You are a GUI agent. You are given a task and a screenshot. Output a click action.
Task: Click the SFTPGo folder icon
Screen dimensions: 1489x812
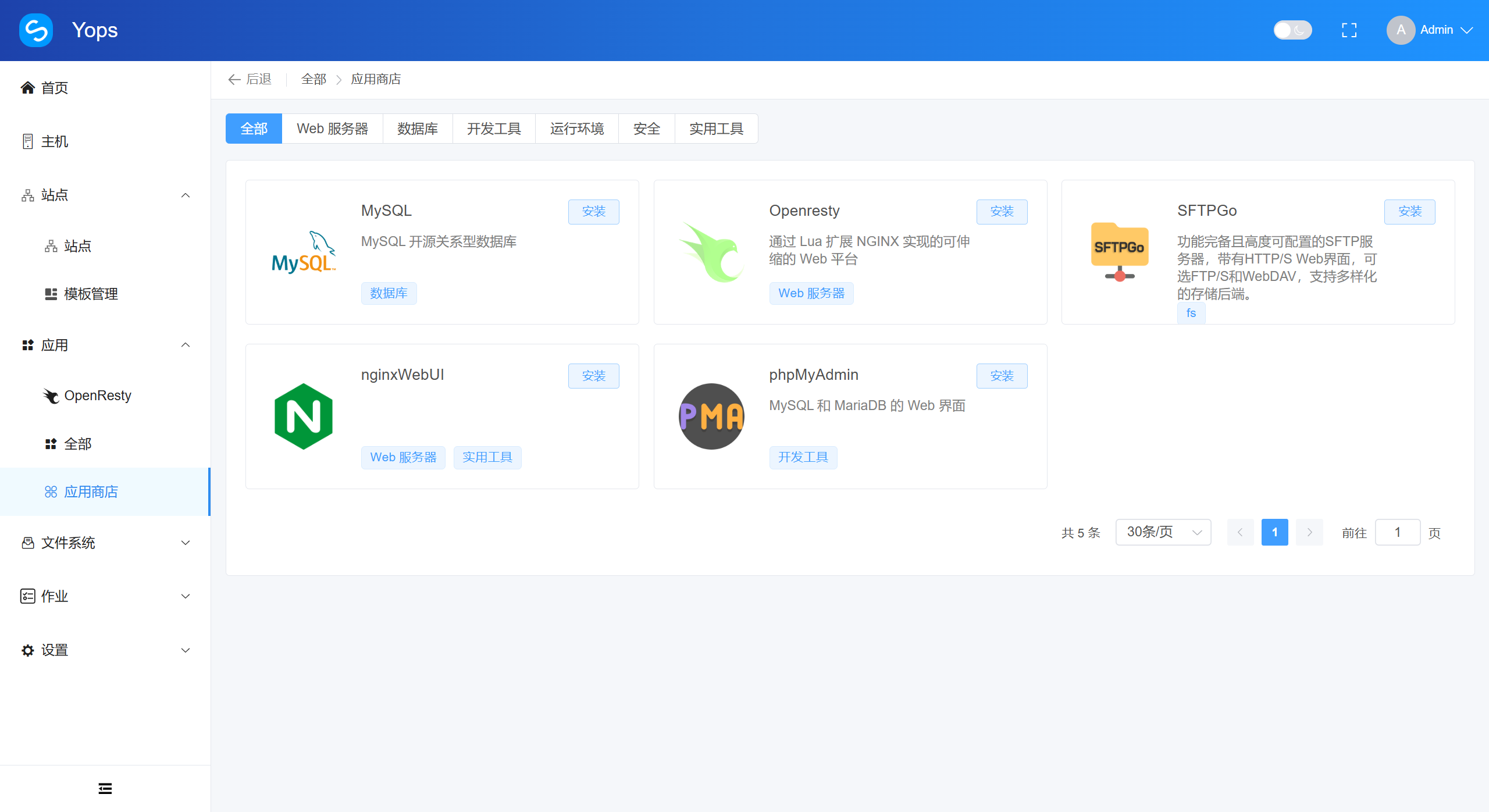(1120, 252)
